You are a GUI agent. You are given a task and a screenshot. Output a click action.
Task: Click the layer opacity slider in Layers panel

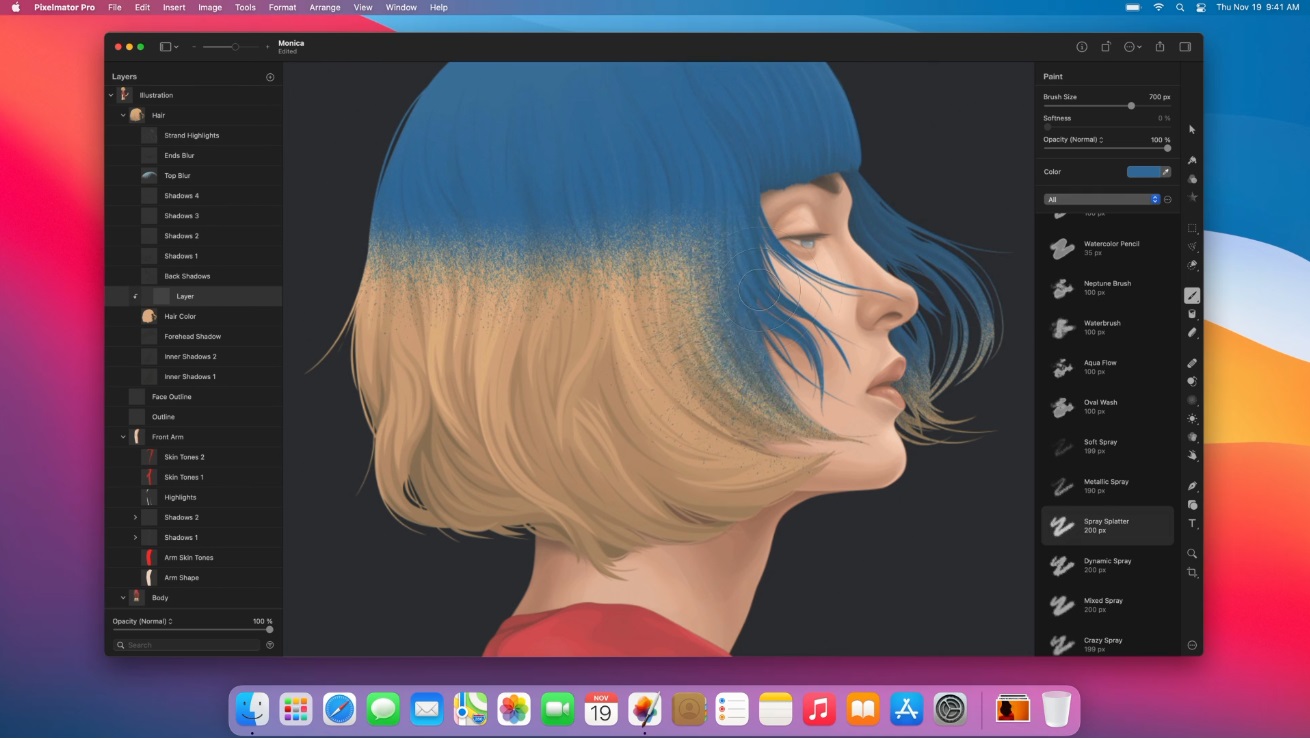(192, 630)
